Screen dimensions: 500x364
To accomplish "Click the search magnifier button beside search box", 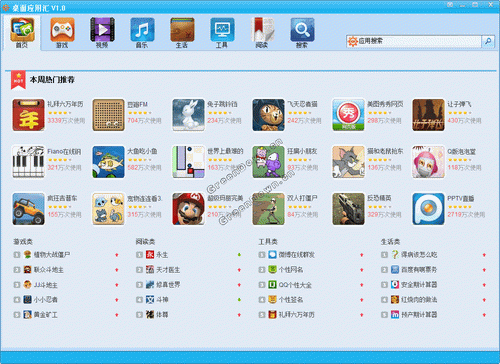I will (488, 41).
